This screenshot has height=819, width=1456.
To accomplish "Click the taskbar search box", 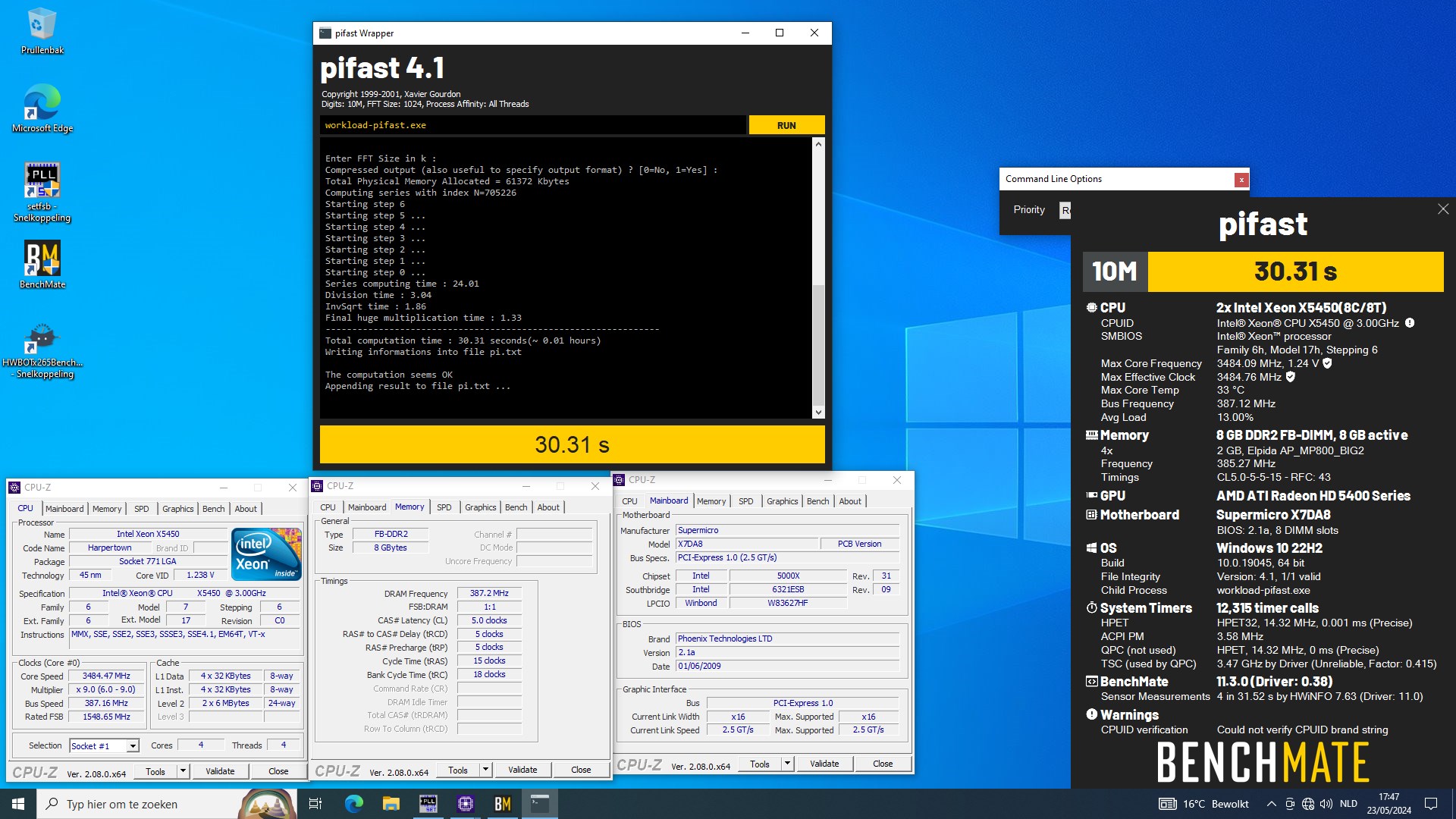I will click(167, 804).
